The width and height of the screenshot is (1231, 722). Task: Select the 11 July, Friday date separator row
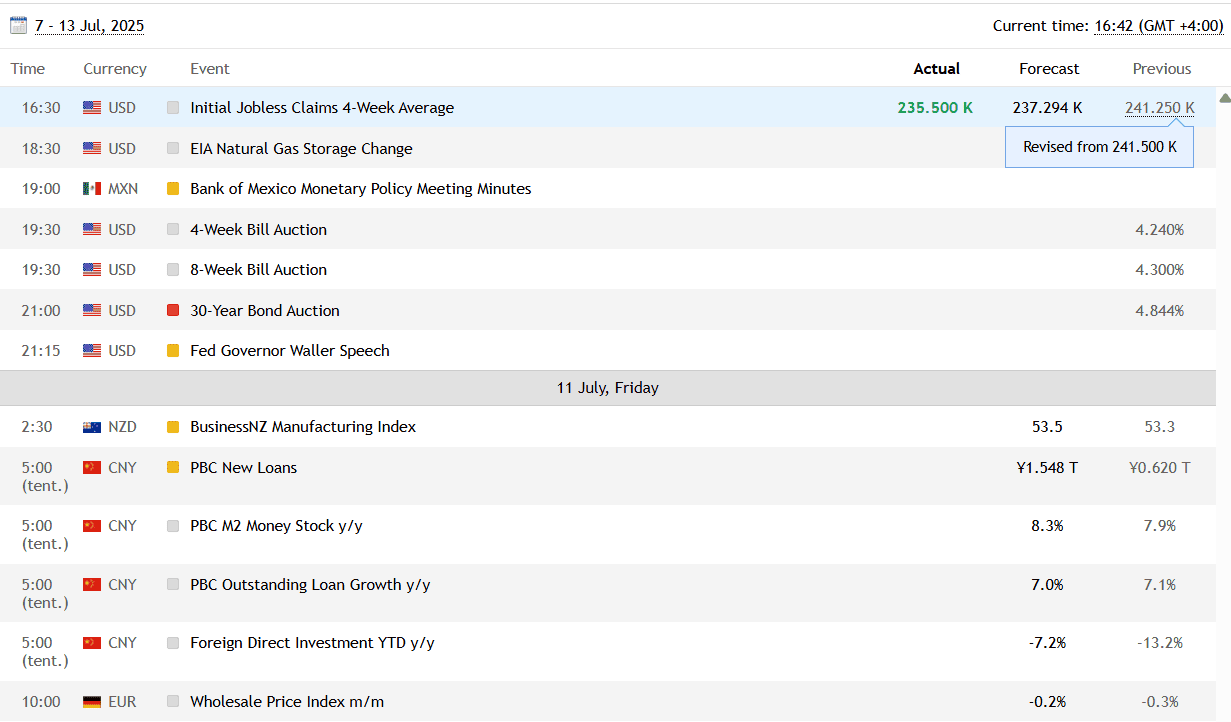point(607,388)
